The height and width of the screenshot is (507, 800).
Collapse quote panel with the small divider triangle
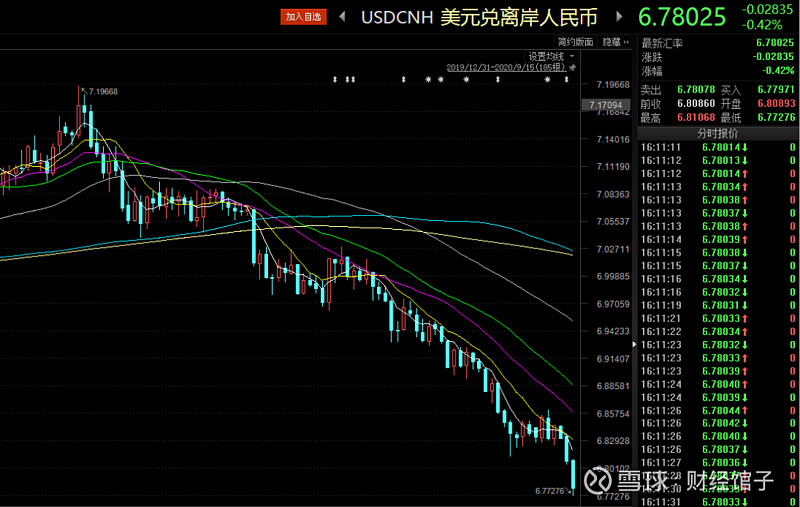[634, 344]
